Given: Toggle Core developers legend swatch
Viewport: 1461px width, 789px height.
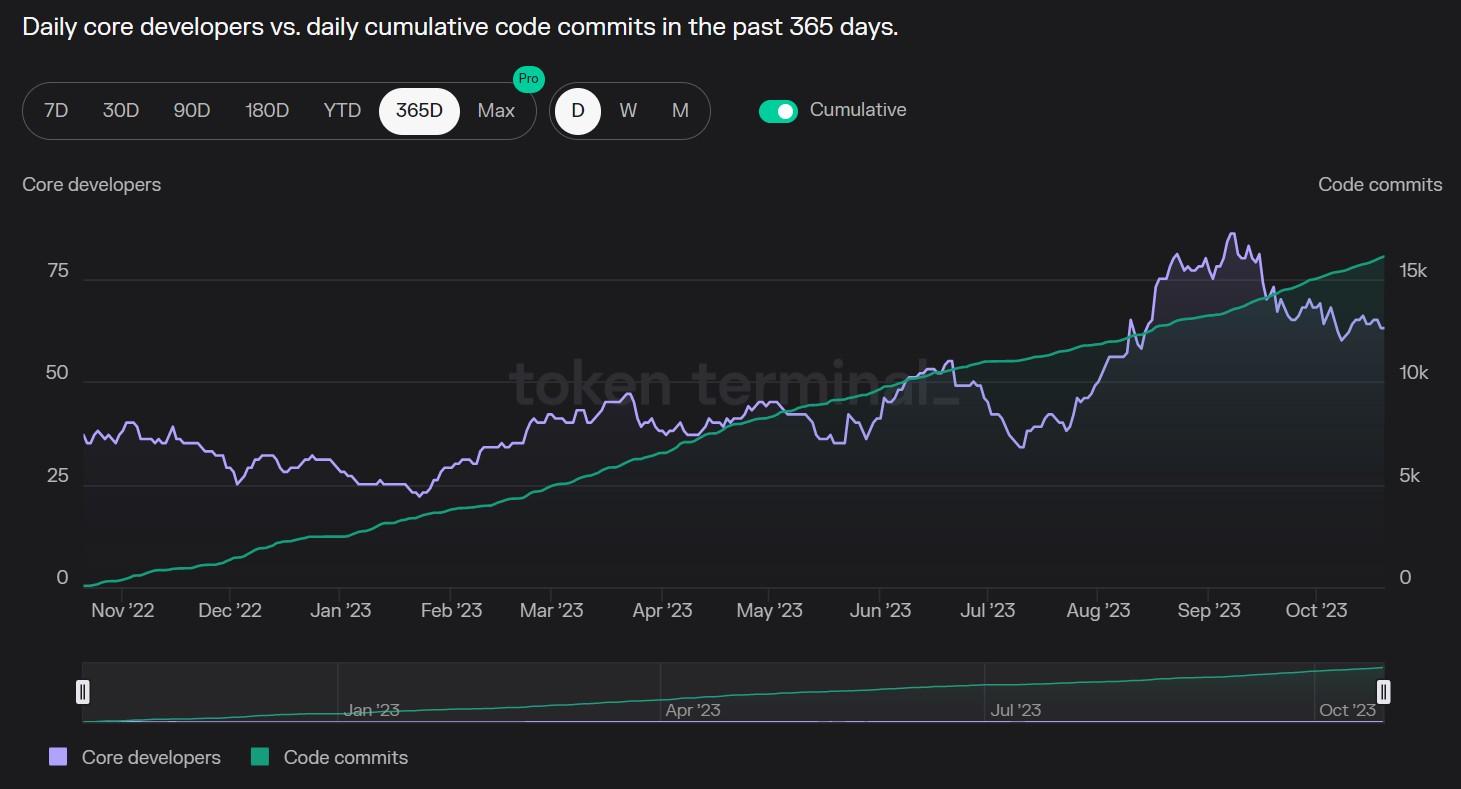Looking at the screenshot, I should click(x=58, y=757).
